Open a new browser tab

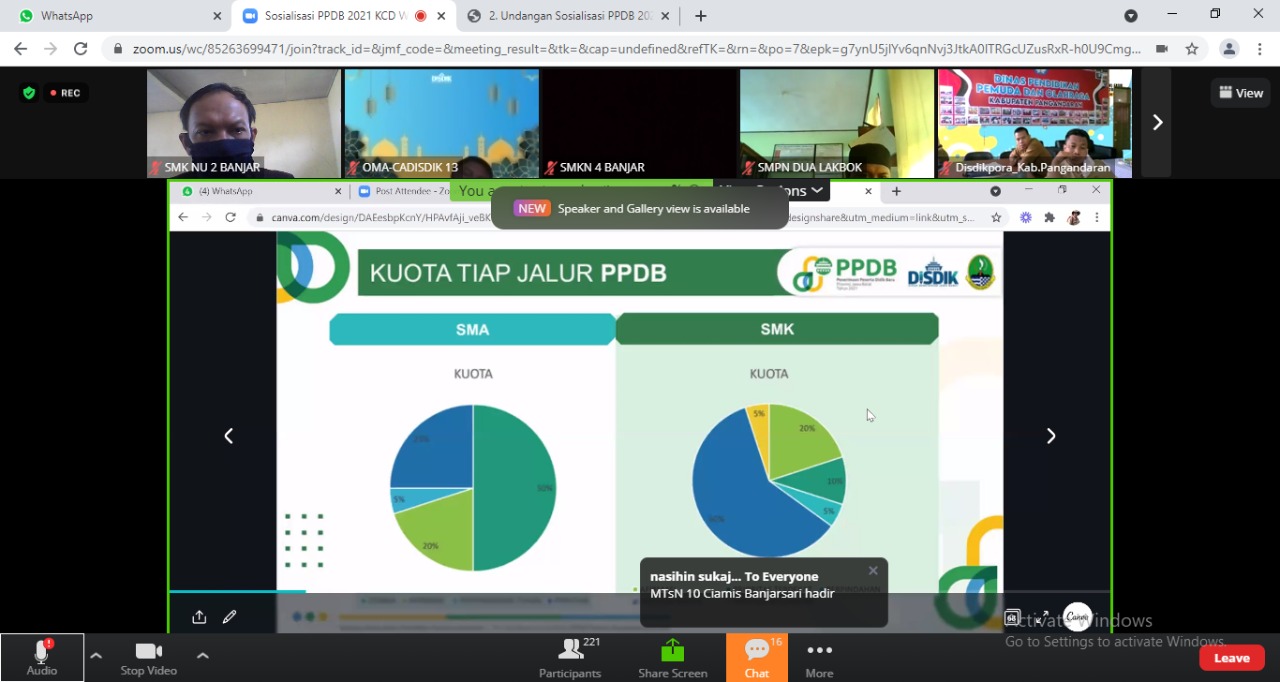(701, 16)
